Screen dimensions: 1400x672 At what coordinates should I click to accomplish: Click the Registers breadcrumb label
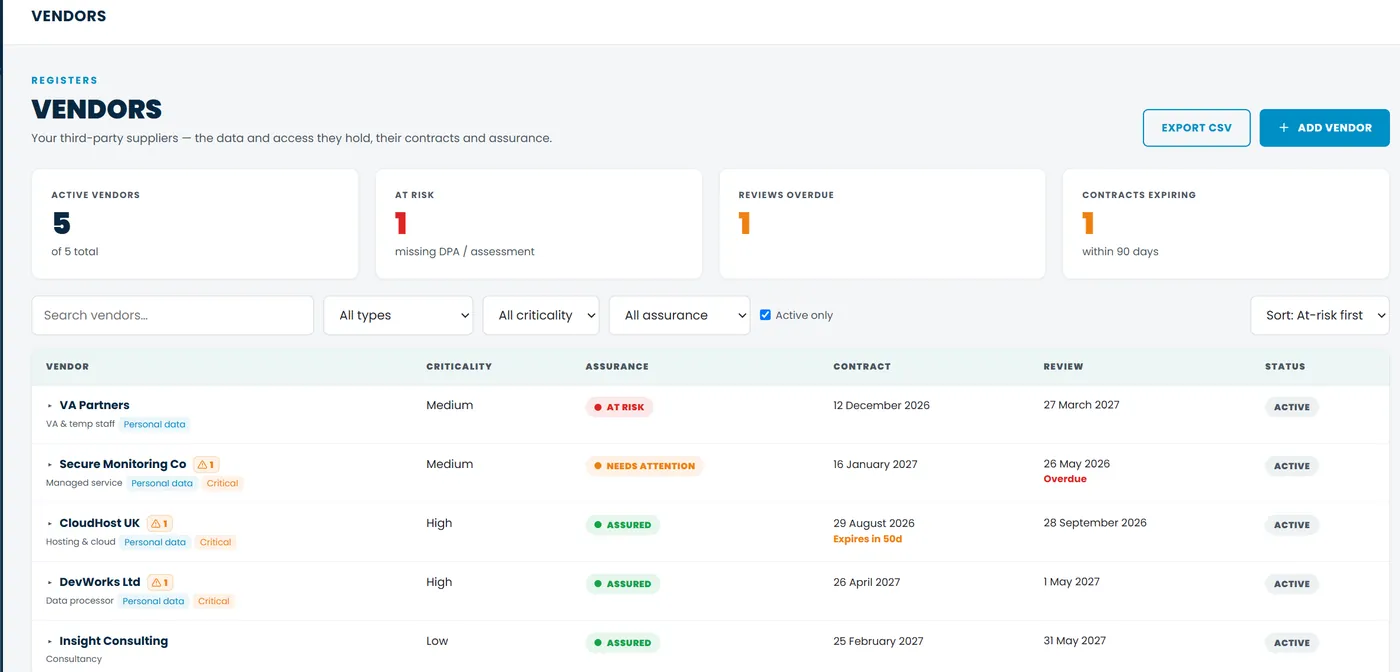pyautogui.click(x=65, y=81)
